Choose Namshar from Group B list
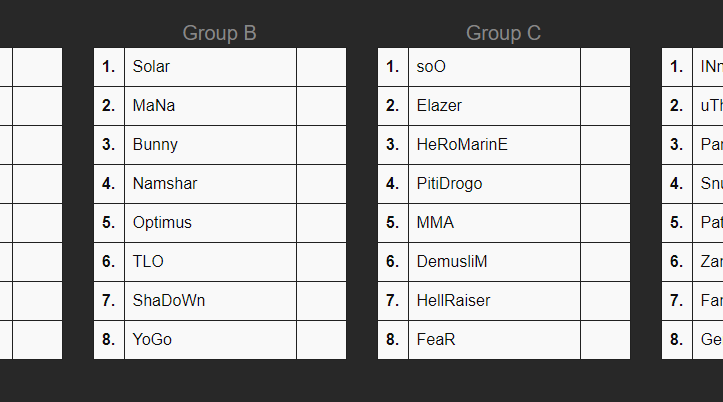This screenshot has height=402, width=723. pos(165,183)
